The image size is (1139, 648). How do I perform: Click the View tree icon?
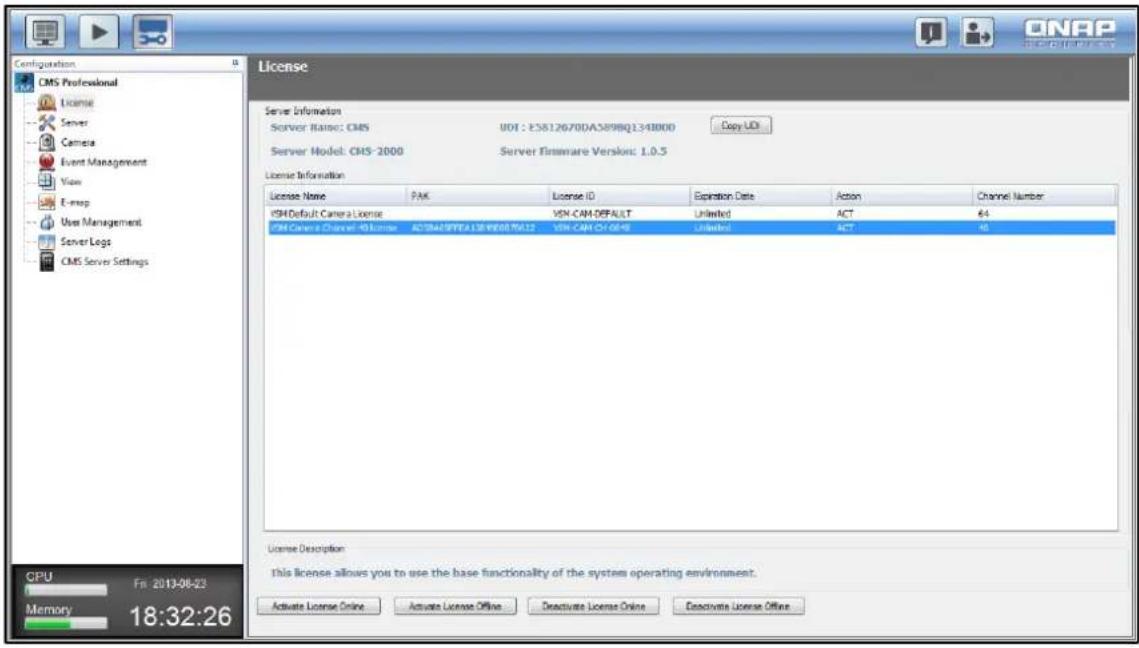46,182
